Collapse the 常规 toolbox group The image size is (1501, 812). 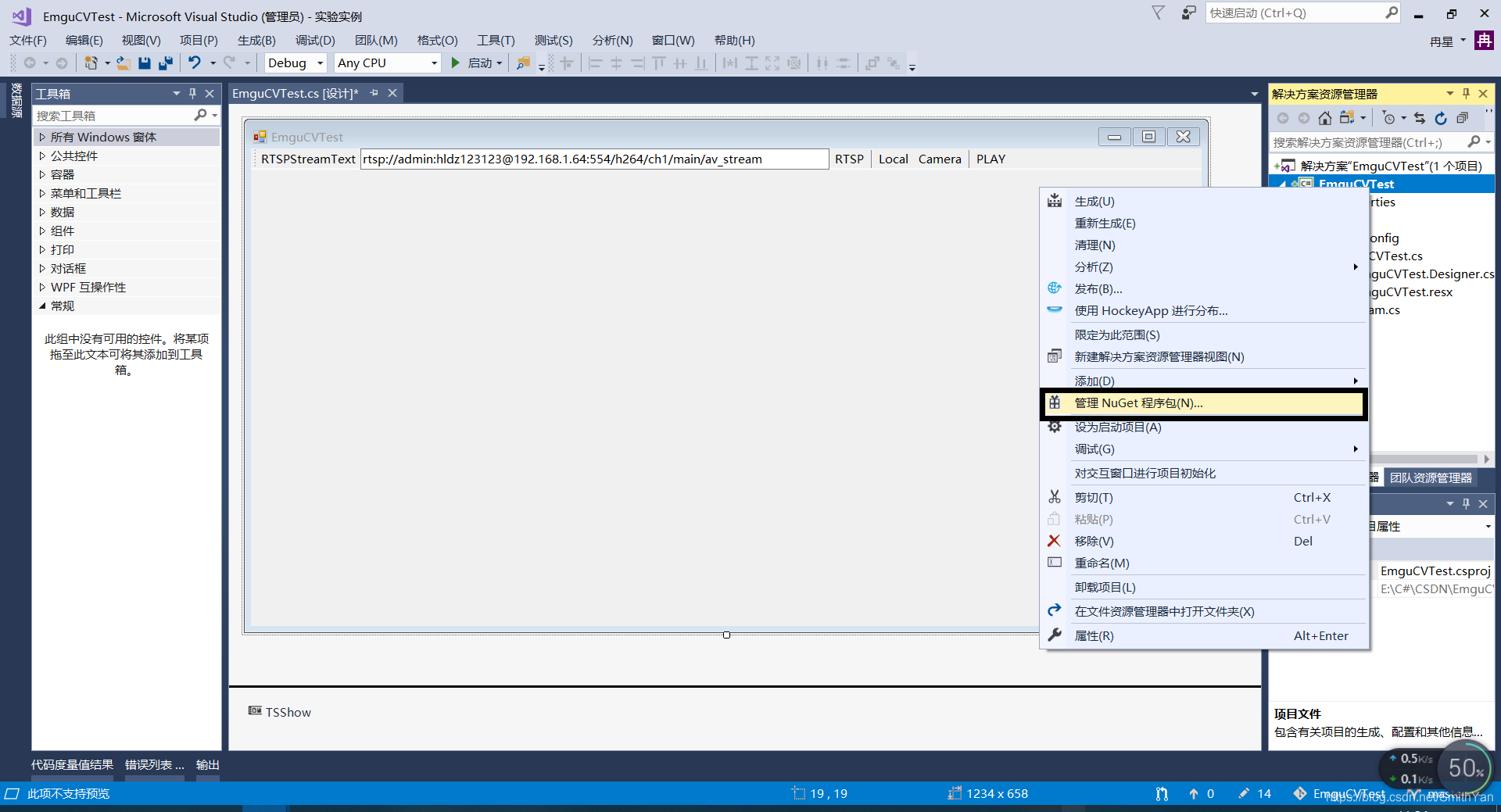click(42, 306)
